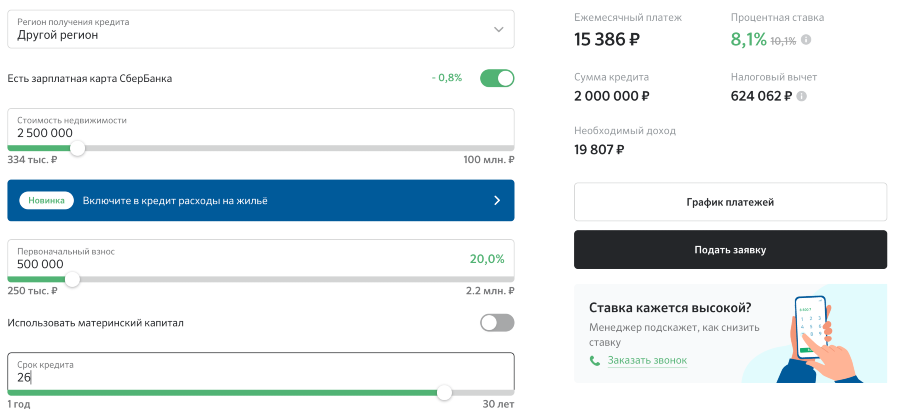
Task: Click the down payment slider handle
Action: (72, 279)
